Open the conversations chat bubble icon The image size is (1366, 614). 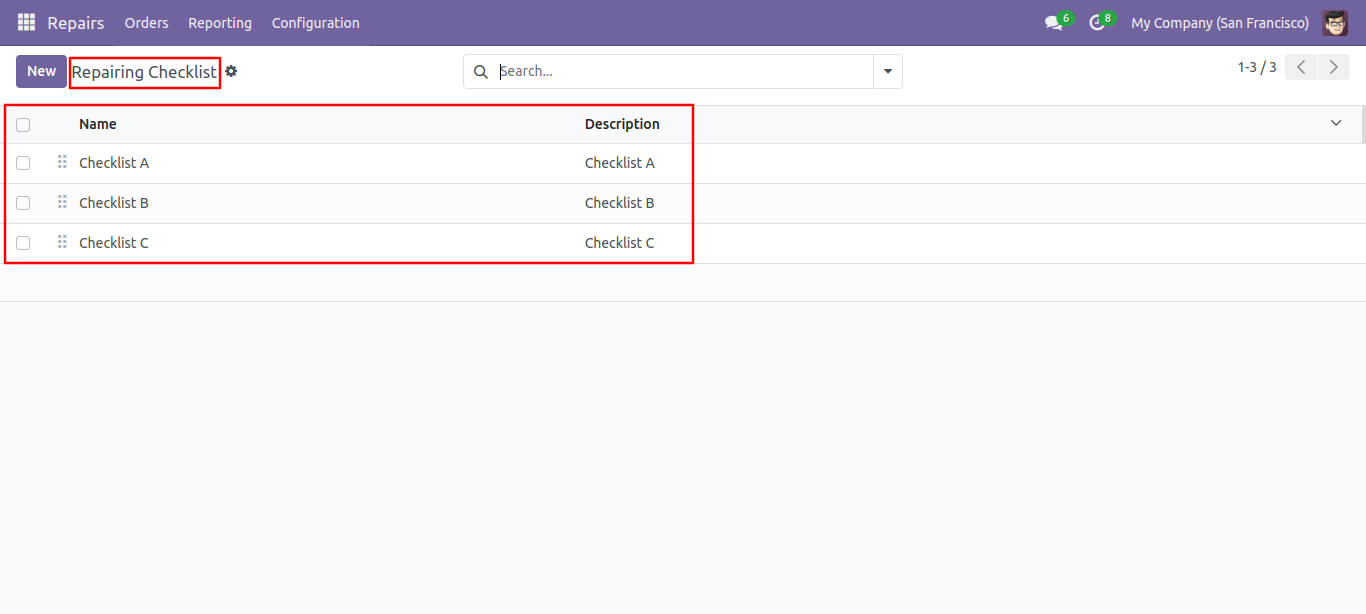(x=1053, y=22)
